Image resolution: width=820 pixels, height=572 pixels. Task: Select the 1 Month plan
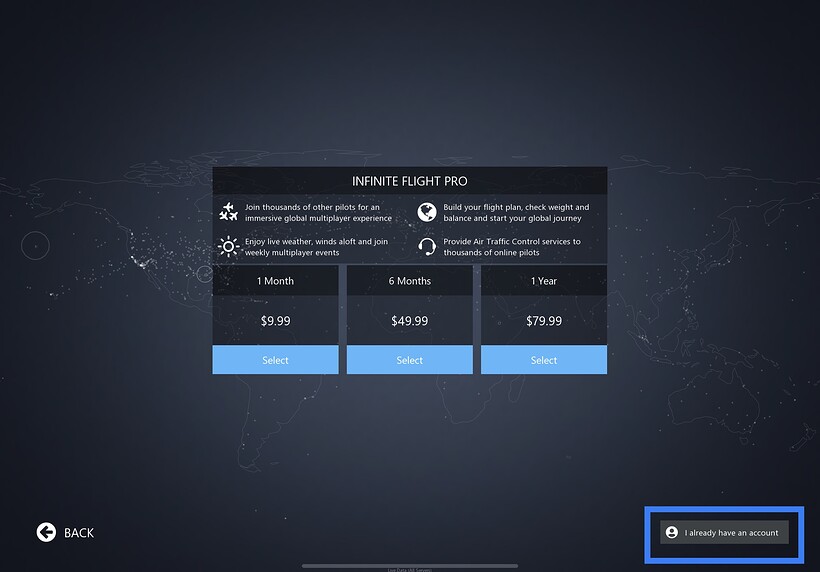click(275, 360)
